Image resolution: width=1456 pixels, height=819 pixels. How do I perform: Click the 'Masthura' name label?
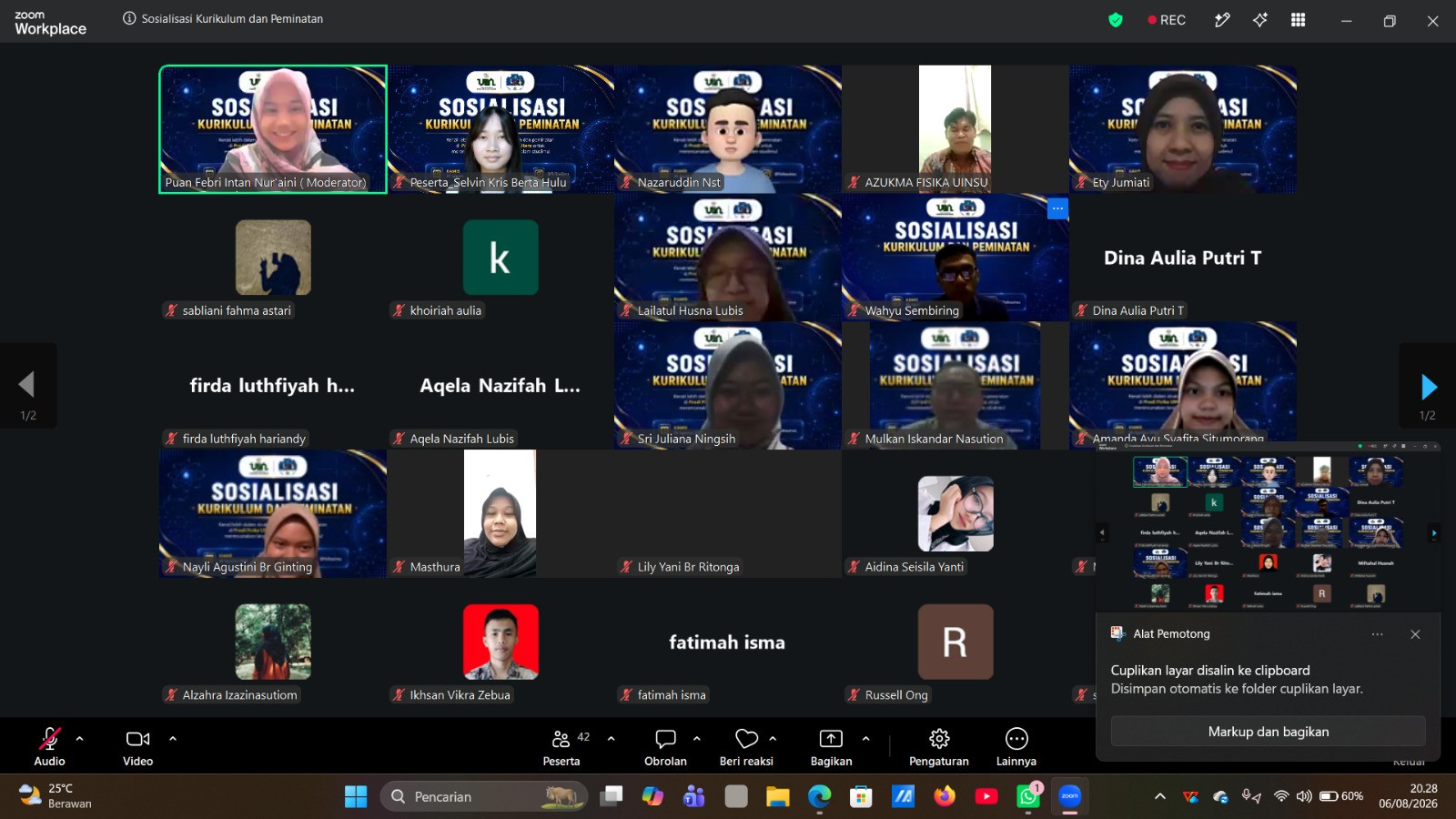pos(435,567)
